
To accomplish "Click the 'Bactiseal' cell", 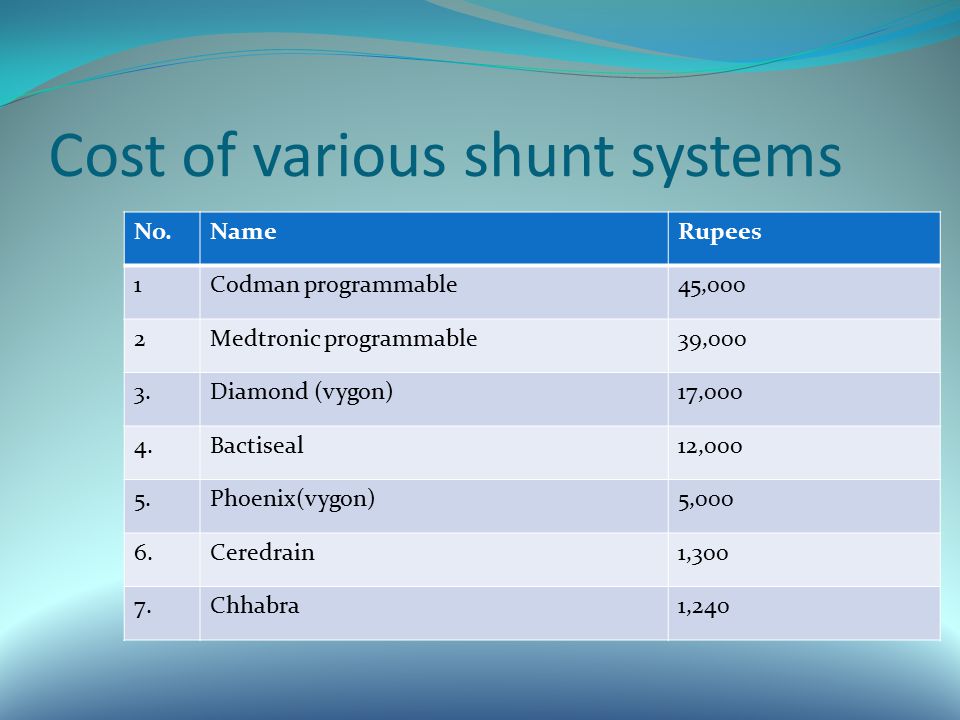I will point(433,452).
